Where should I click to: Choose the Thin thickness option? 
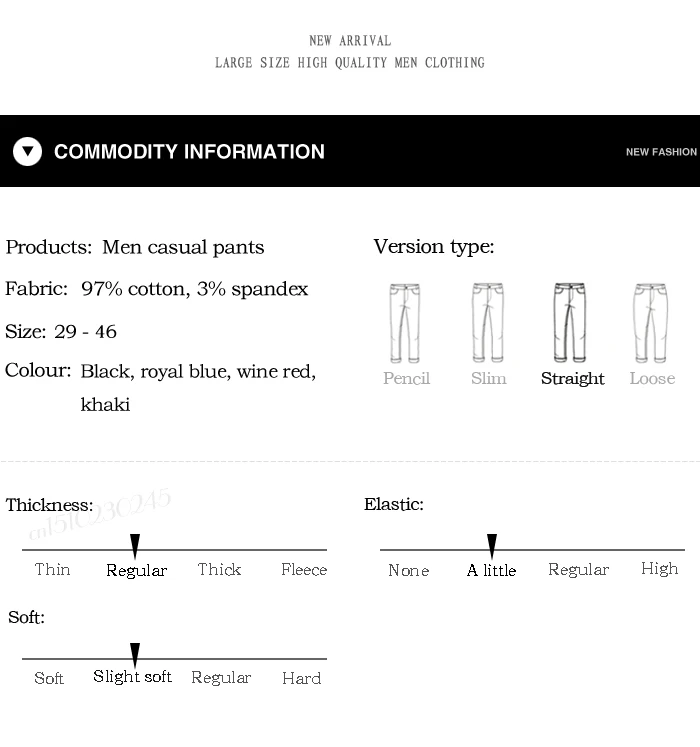[x=52, y=570]
